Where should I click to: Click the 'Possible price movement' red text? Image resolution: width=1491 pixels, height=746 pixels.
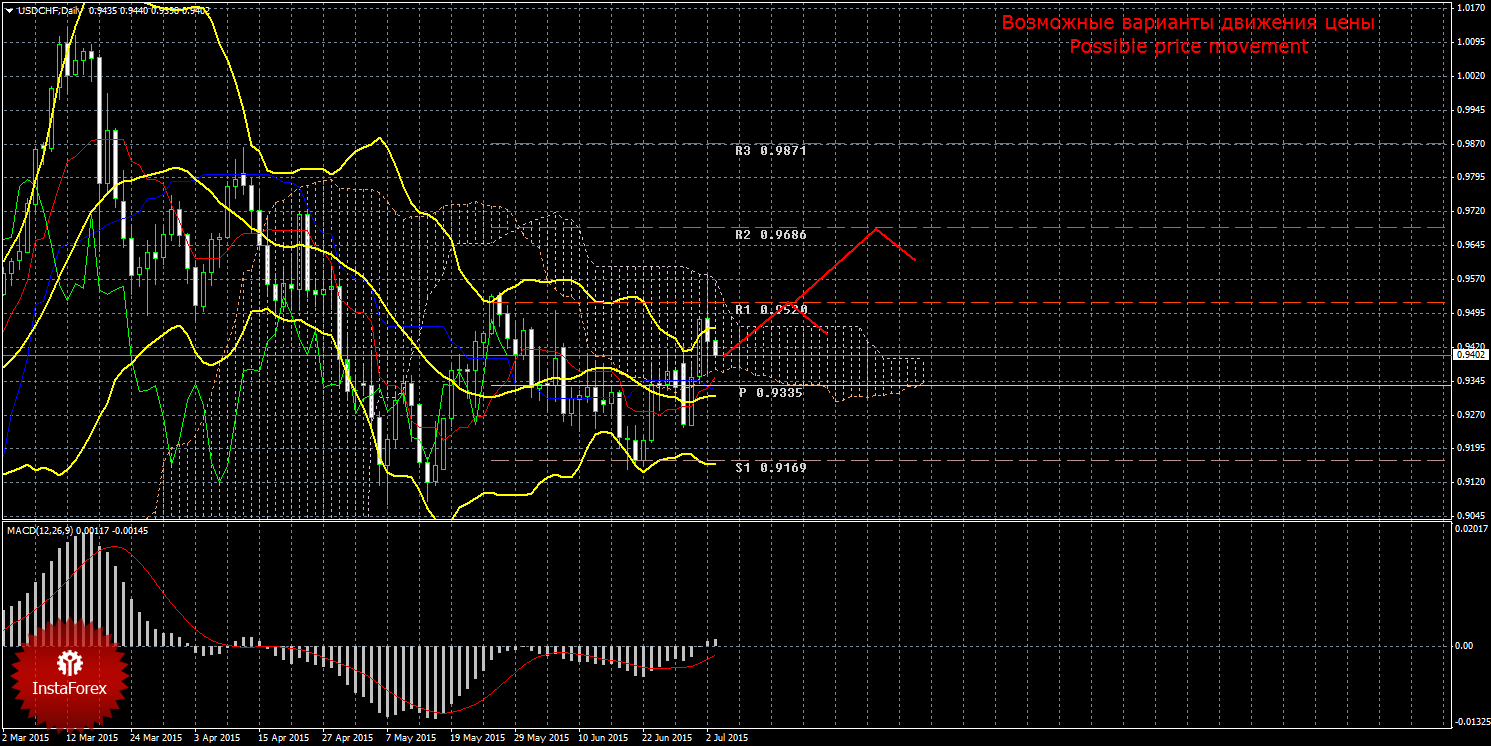(x=1188, y=47)
